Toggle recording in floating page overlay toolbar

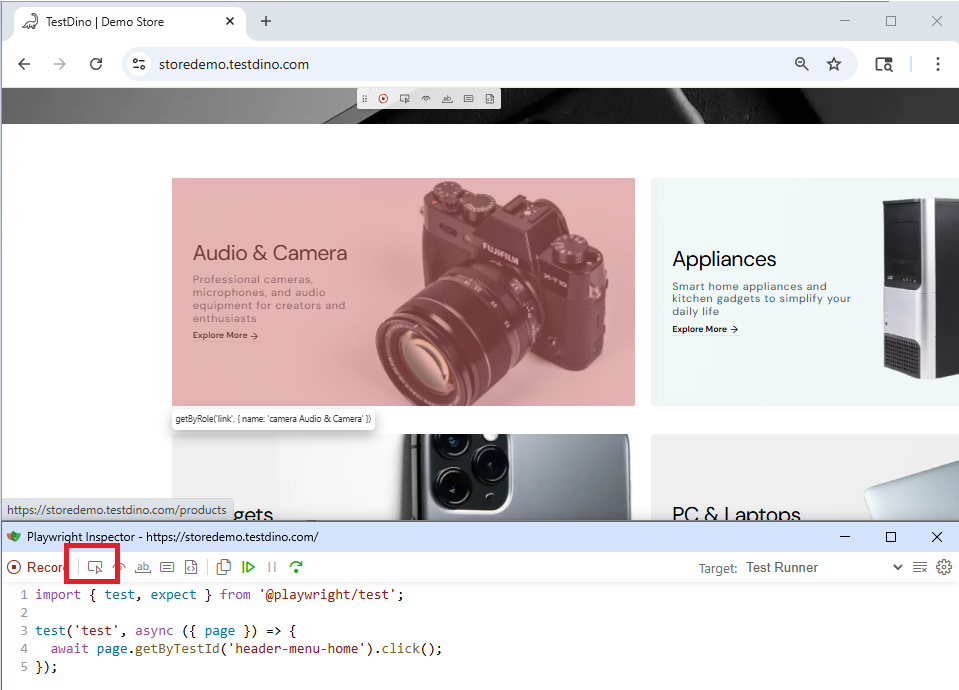click(x=383, y=99)
